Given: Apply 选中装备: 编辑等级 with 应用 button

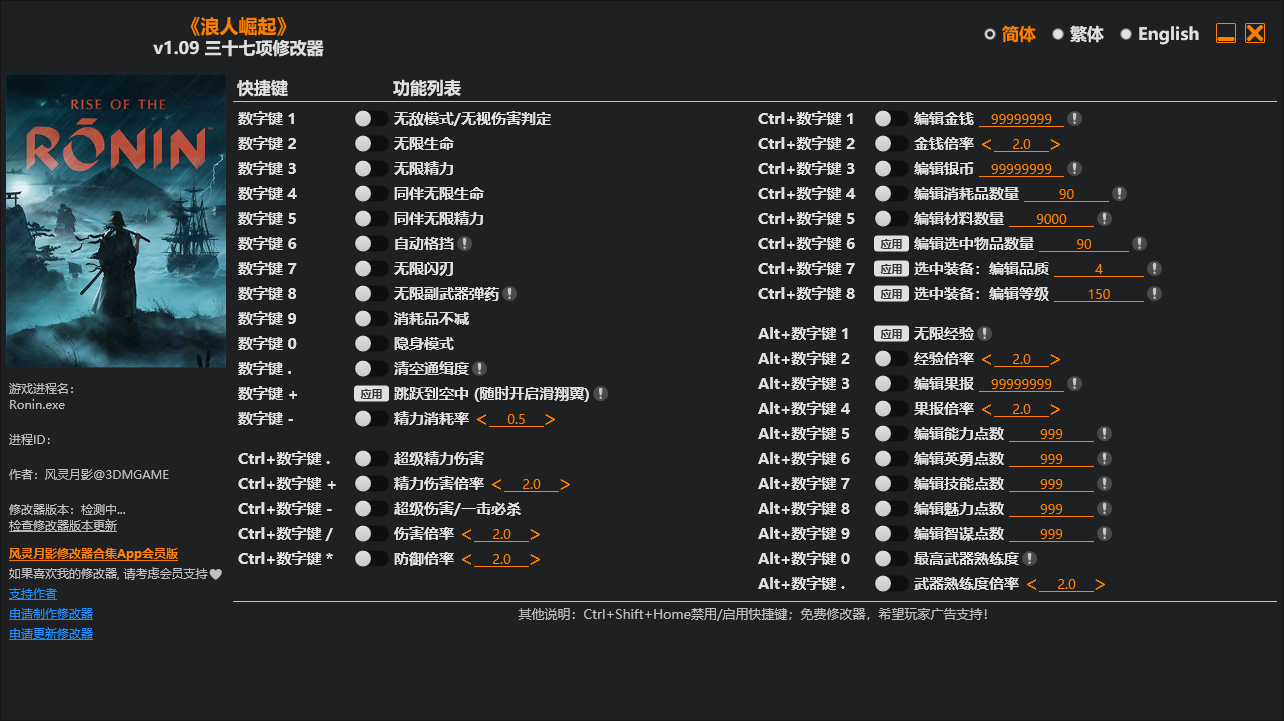Looking at the screenshot, I should (891, 294).
